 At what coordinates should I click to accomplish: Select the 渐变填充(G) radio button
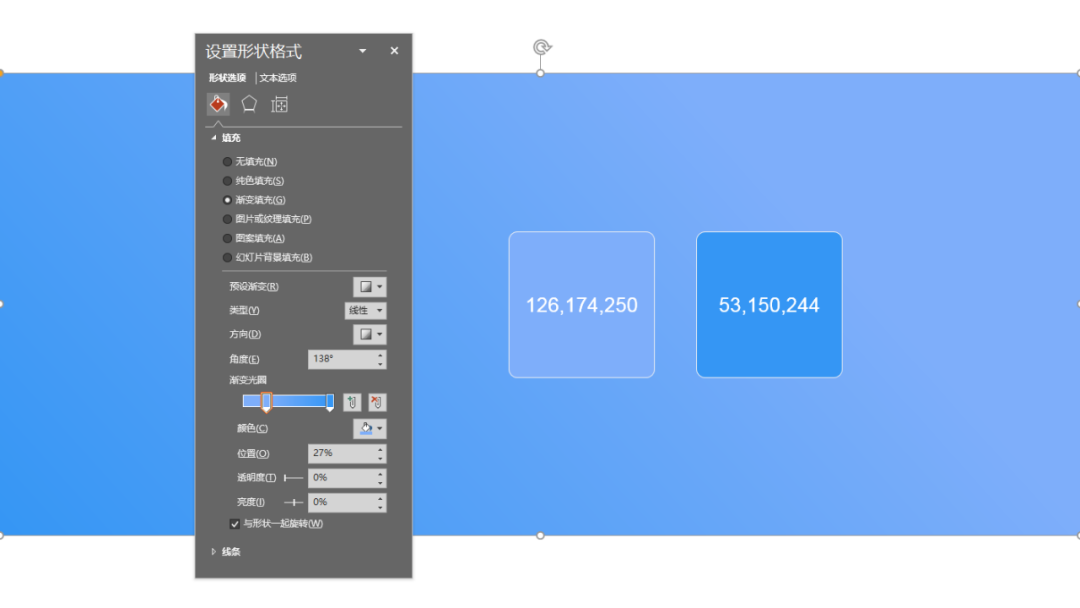pyautogui.click(x=227, y=200)
